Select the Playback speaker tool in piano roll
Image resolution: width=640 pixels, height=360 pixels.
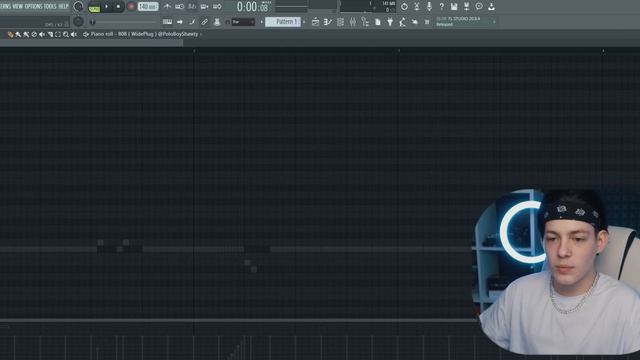(73, 35)
